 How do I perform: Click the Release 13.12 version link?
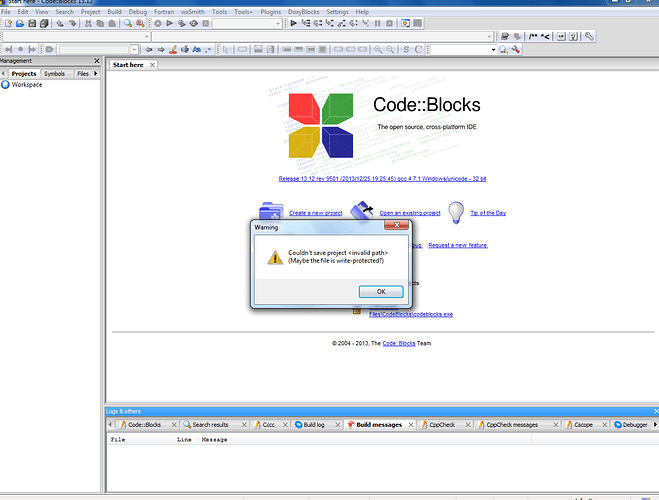pyautogui.click(x=382, y=179)
